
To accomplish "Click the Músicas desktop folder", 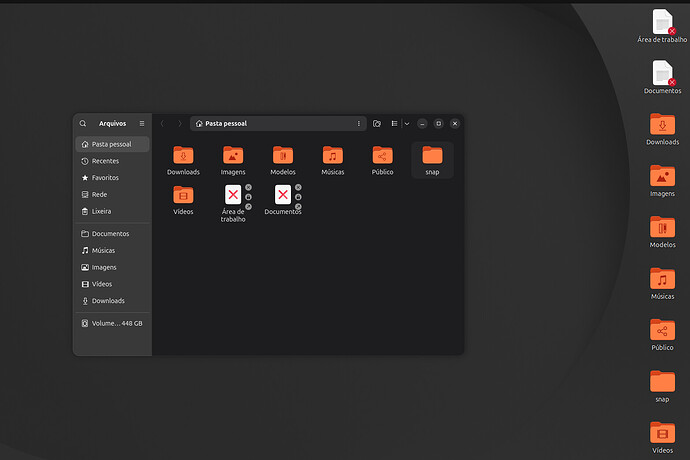I will (x=662, y=283).
